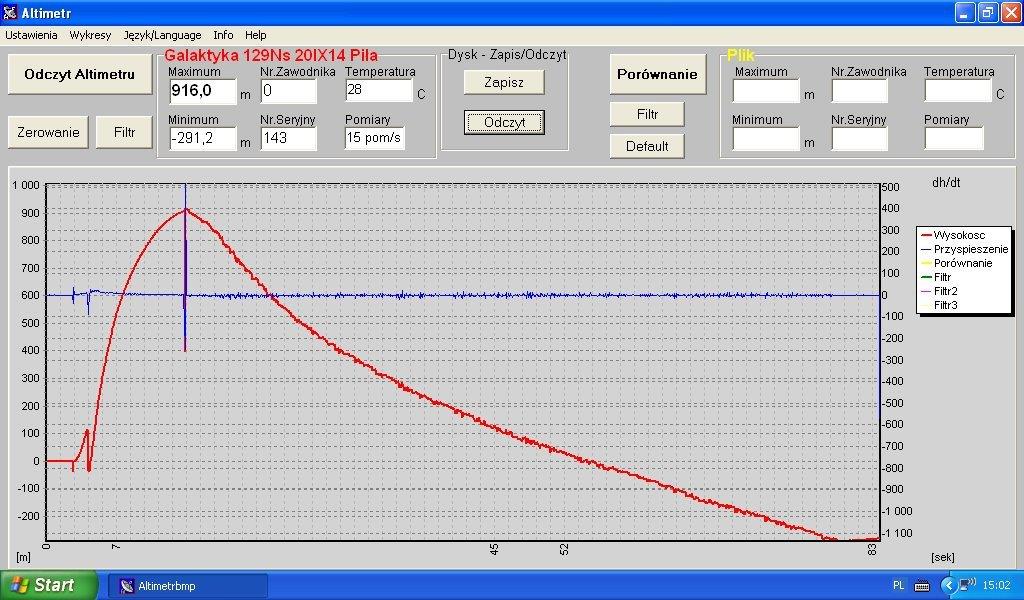Image resolution: width=1024 pixels, height=600 pixels.
Task: Click the keyboard icon in the system tray
Action: pyautogui.click(x=921, y=585)
